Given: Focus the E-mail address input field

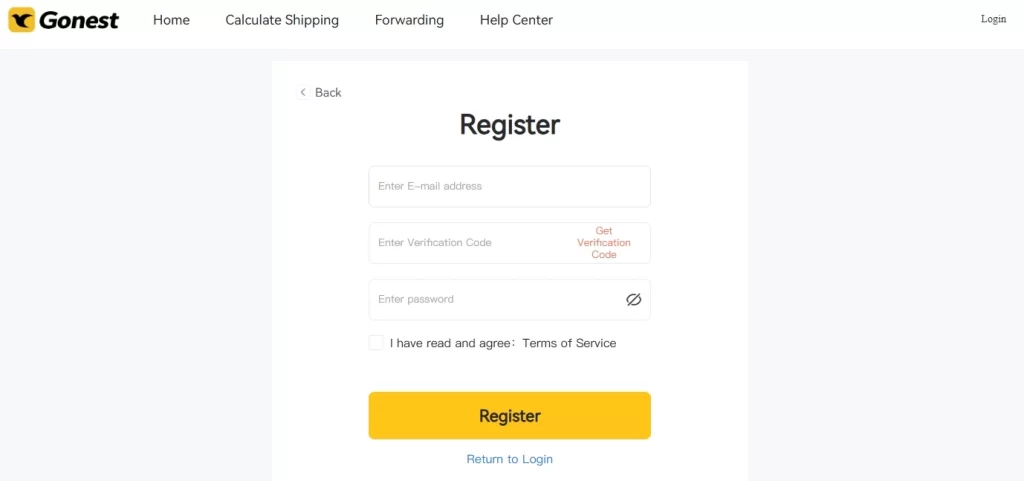Looking at the screenshot, I should click(509, 187).
